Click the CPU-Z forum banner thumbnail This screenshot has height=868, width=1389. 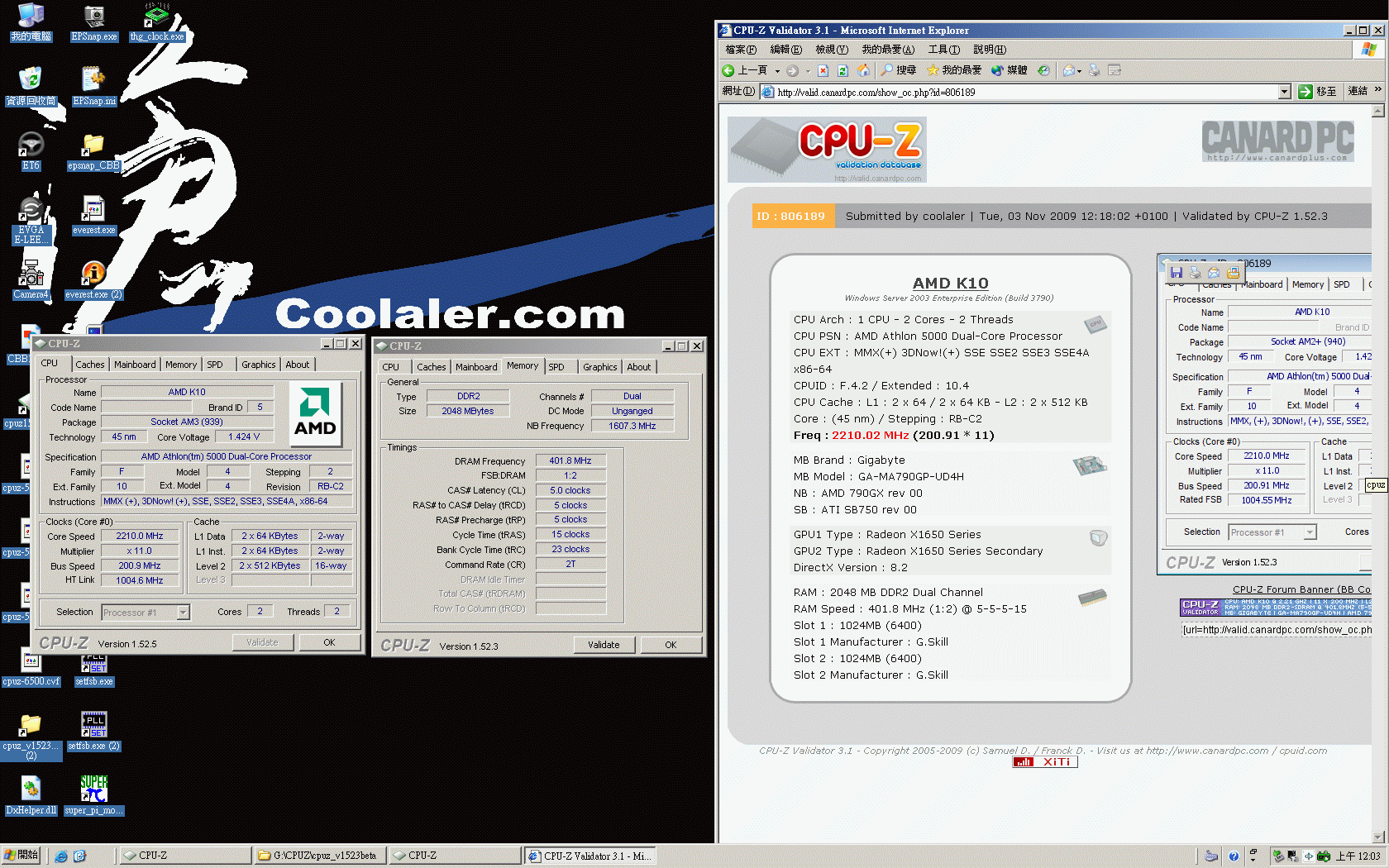(1276, 608)
